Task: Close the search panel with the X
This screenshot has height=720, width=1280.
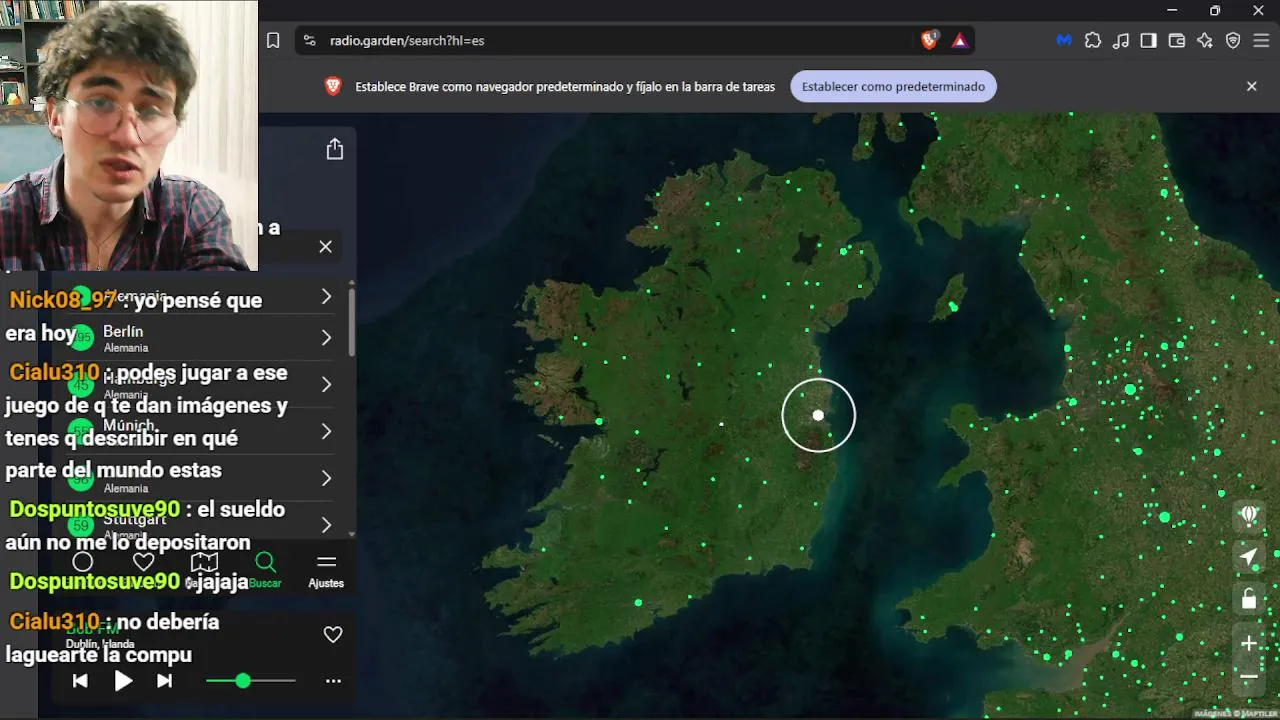Action: pos(325,246)
